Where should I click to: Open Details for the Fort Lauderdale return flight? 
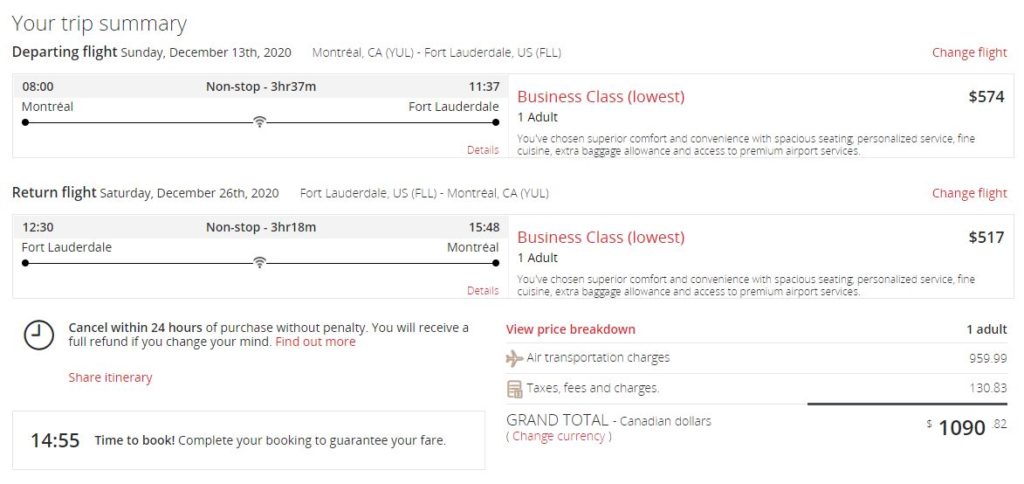482,291
